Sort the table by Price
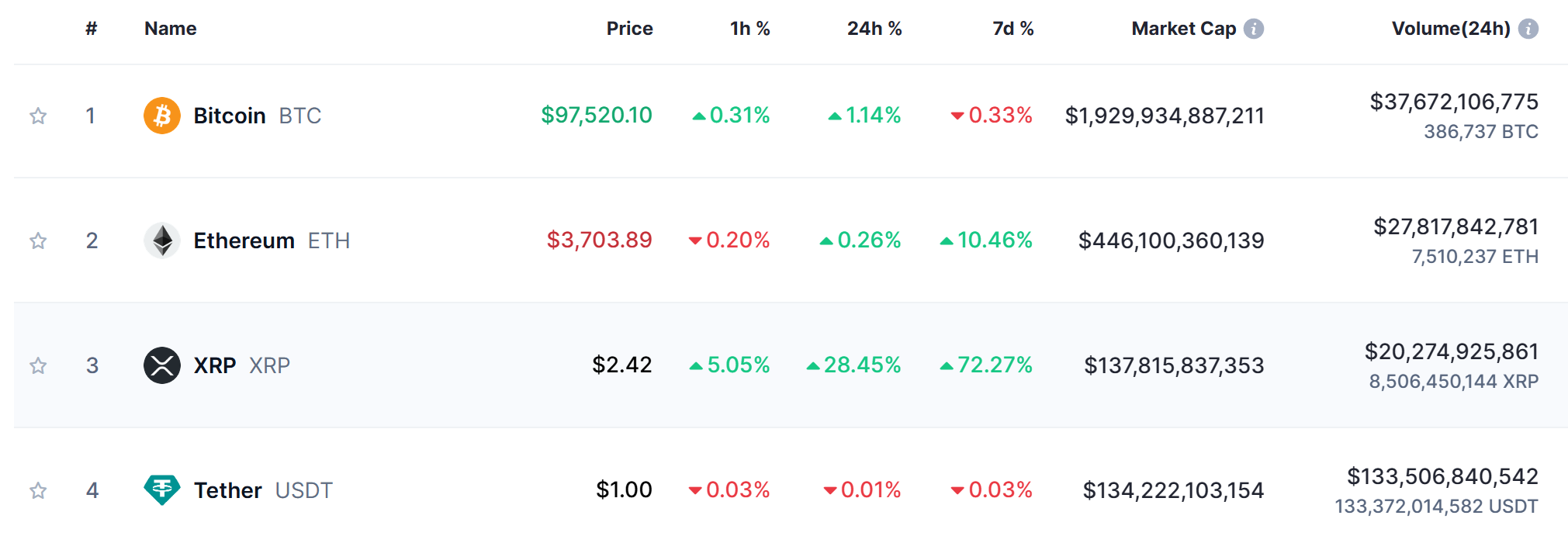Image resolution: width=1568 pixels, height=550 pixels. (629, 28)
